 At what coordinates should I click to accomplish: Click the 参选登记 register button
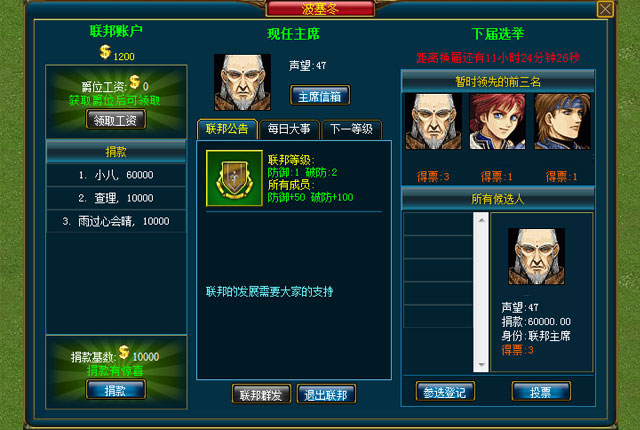point(445,392)
